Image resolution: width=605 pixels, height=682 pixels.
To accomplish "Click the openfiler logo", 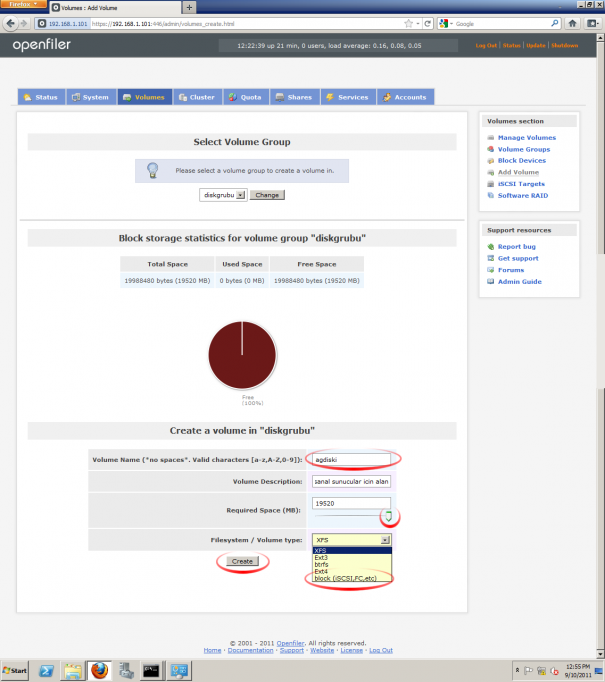I will 41,45.
